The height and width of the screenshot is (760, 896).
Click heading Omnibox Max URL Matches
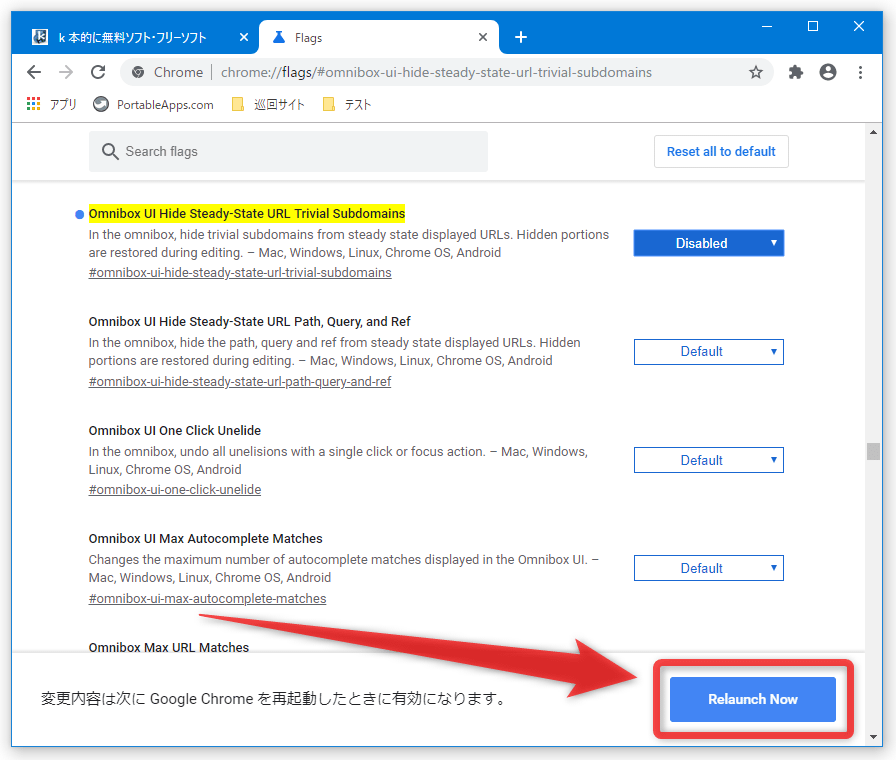point(169,647)
